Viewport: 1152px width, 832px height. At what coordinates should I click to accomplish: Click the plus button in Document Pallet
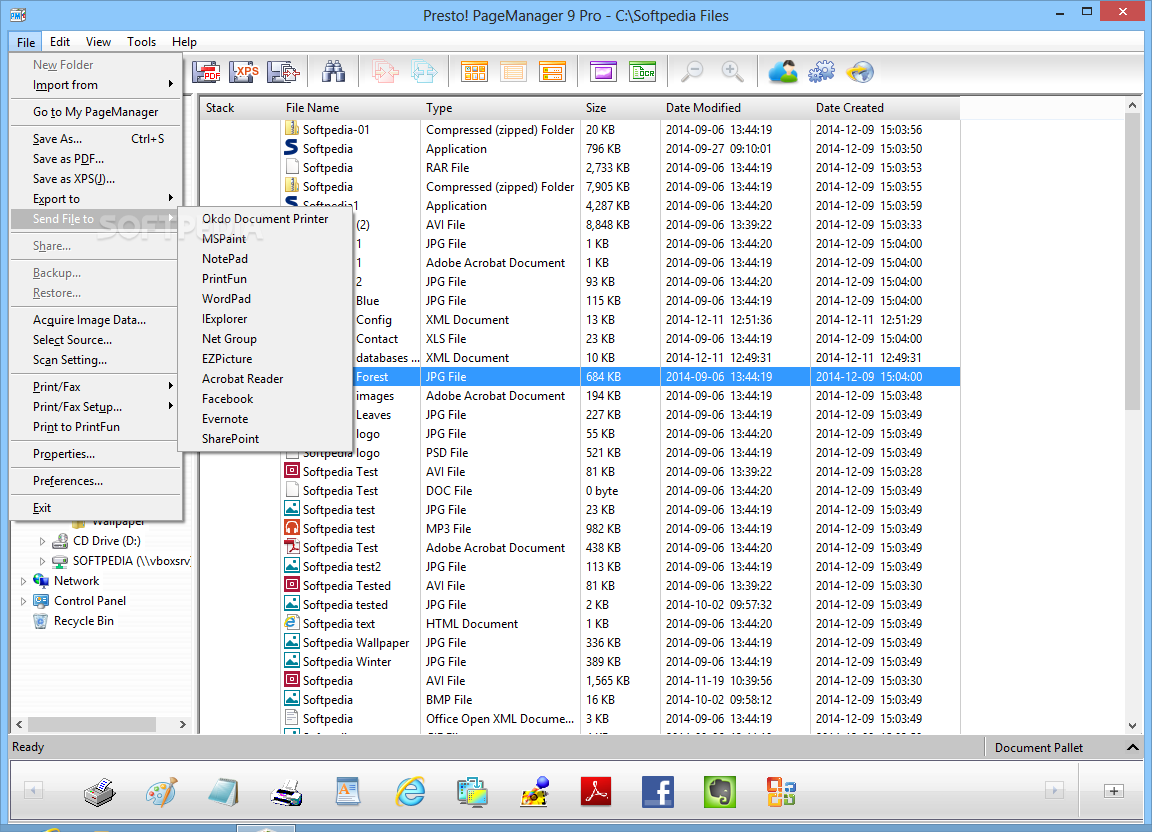tap(1113, 792)
